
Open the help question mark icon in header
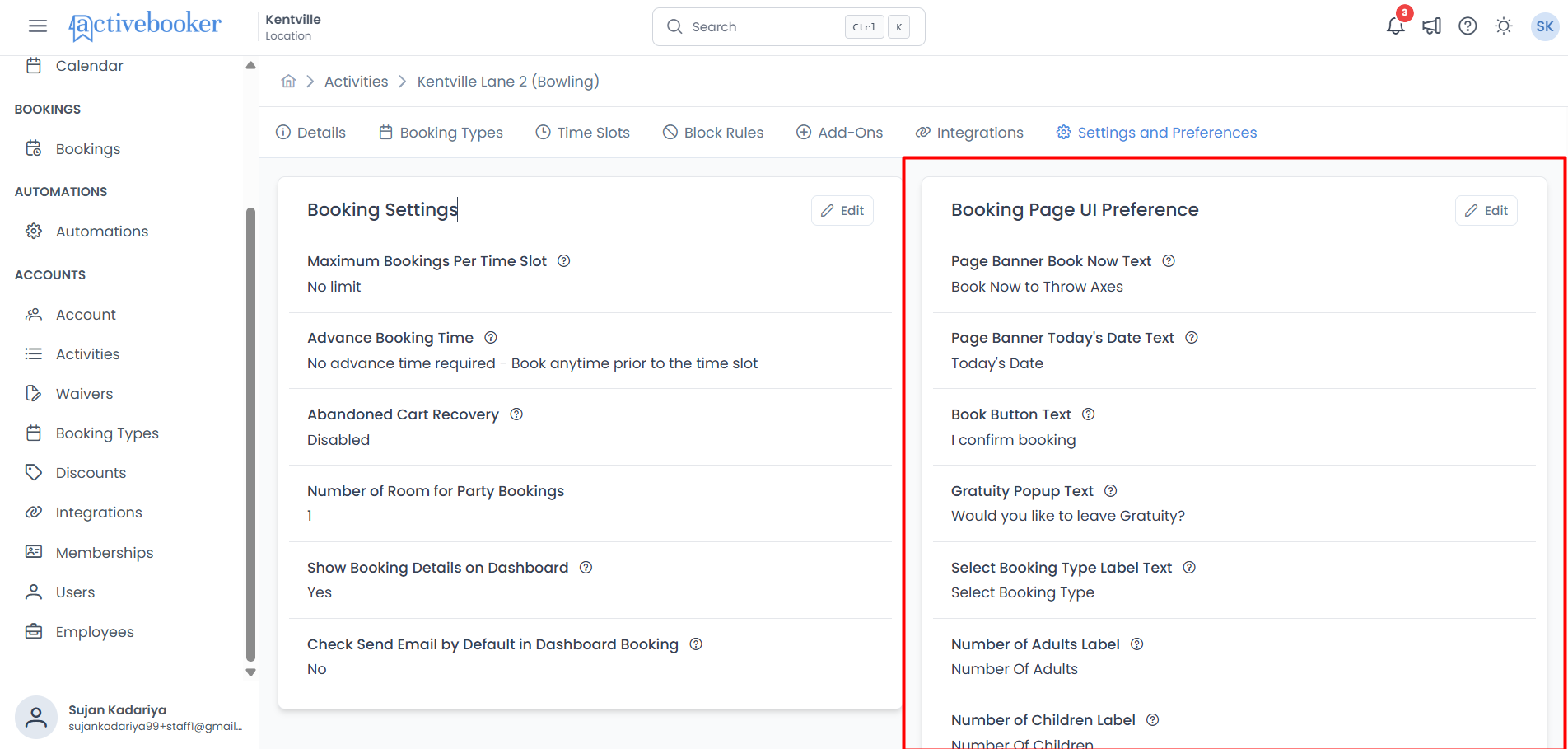1468,26
